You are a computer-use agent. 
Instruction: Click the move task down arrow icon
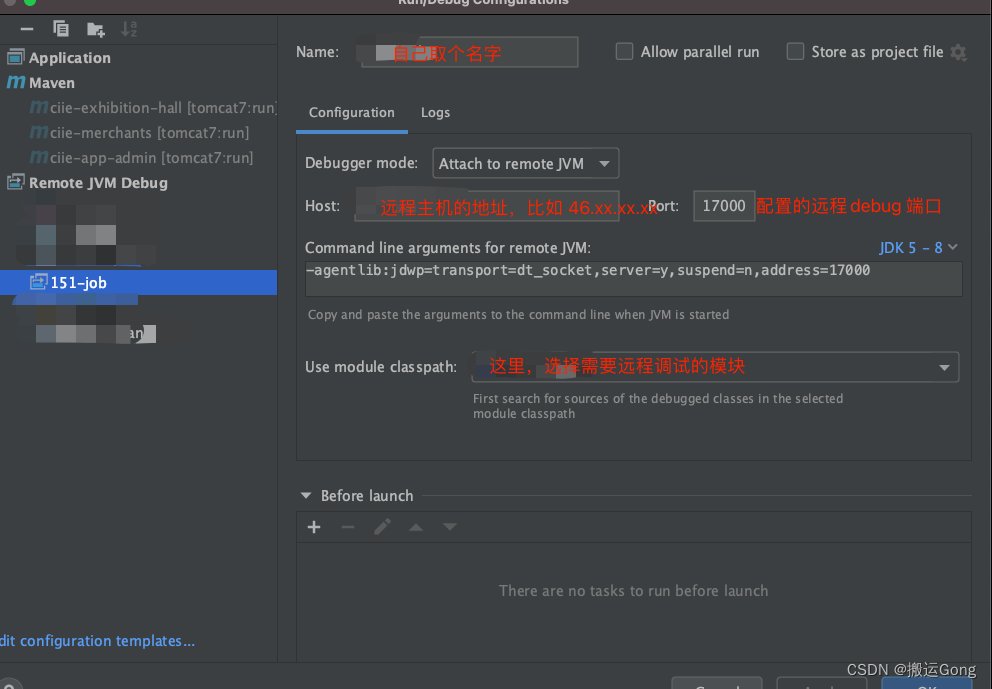[450, 527]
